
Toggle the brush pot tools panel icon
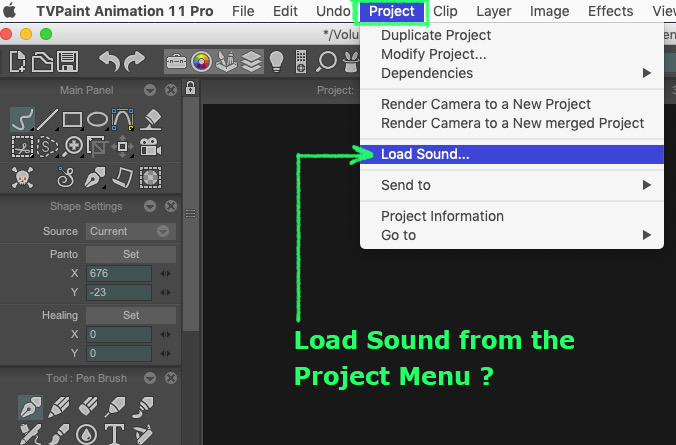coord(226,62)
